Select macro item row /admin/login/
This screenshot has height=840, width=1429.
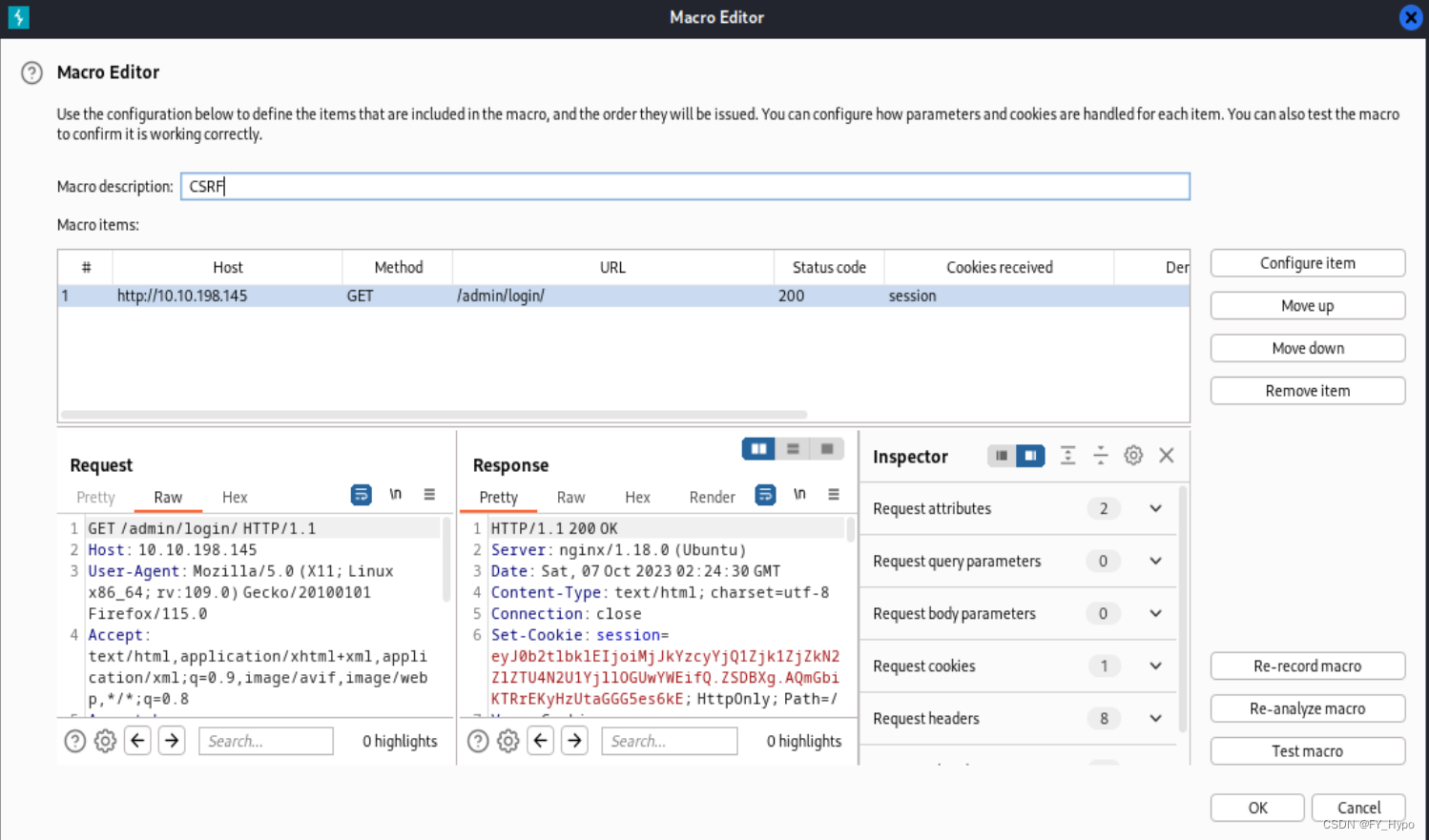pyautogui.click(x=624, y=296)
